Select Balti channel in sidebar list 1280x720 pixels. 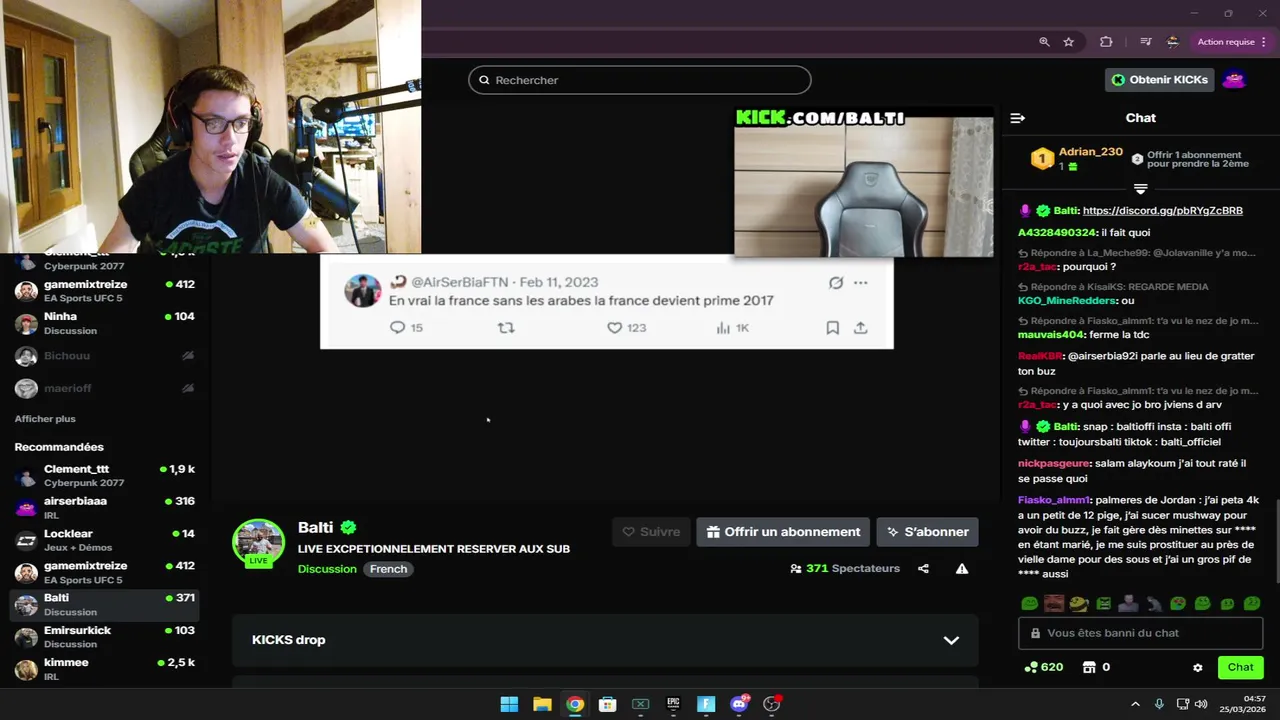(105, 604)
